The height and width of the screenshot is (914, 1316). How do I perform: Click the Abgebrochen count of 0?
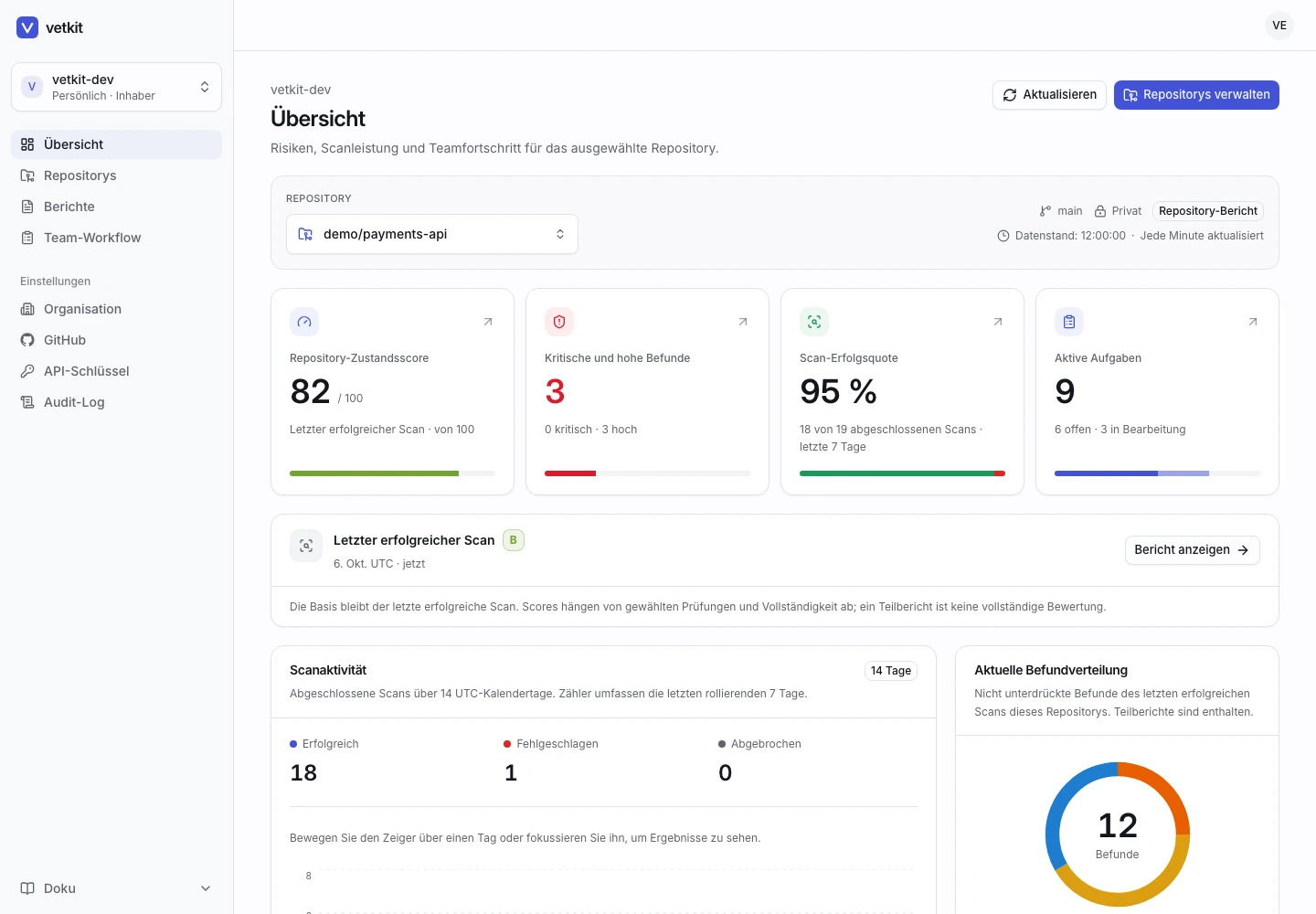click(x=726, y=773)
